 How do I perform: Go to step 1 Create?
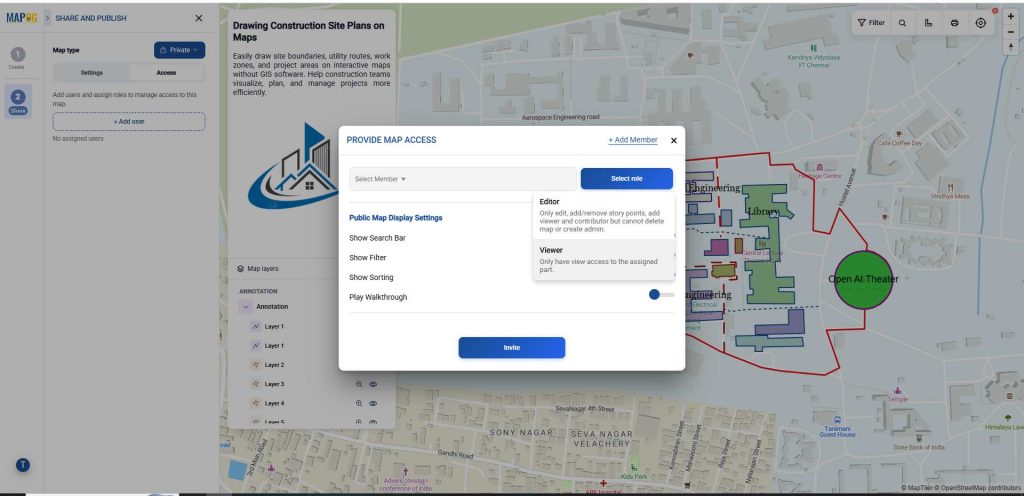18,58
